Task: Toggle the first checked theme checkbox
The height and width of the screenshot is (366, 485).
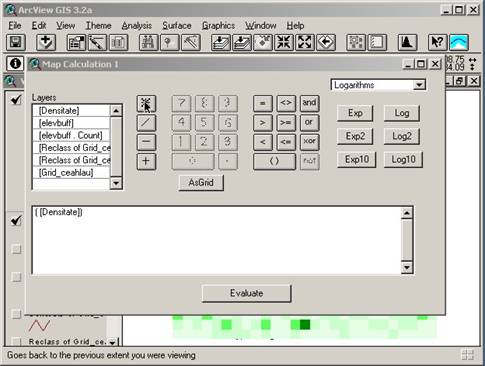Action: (x=16, y=99)
